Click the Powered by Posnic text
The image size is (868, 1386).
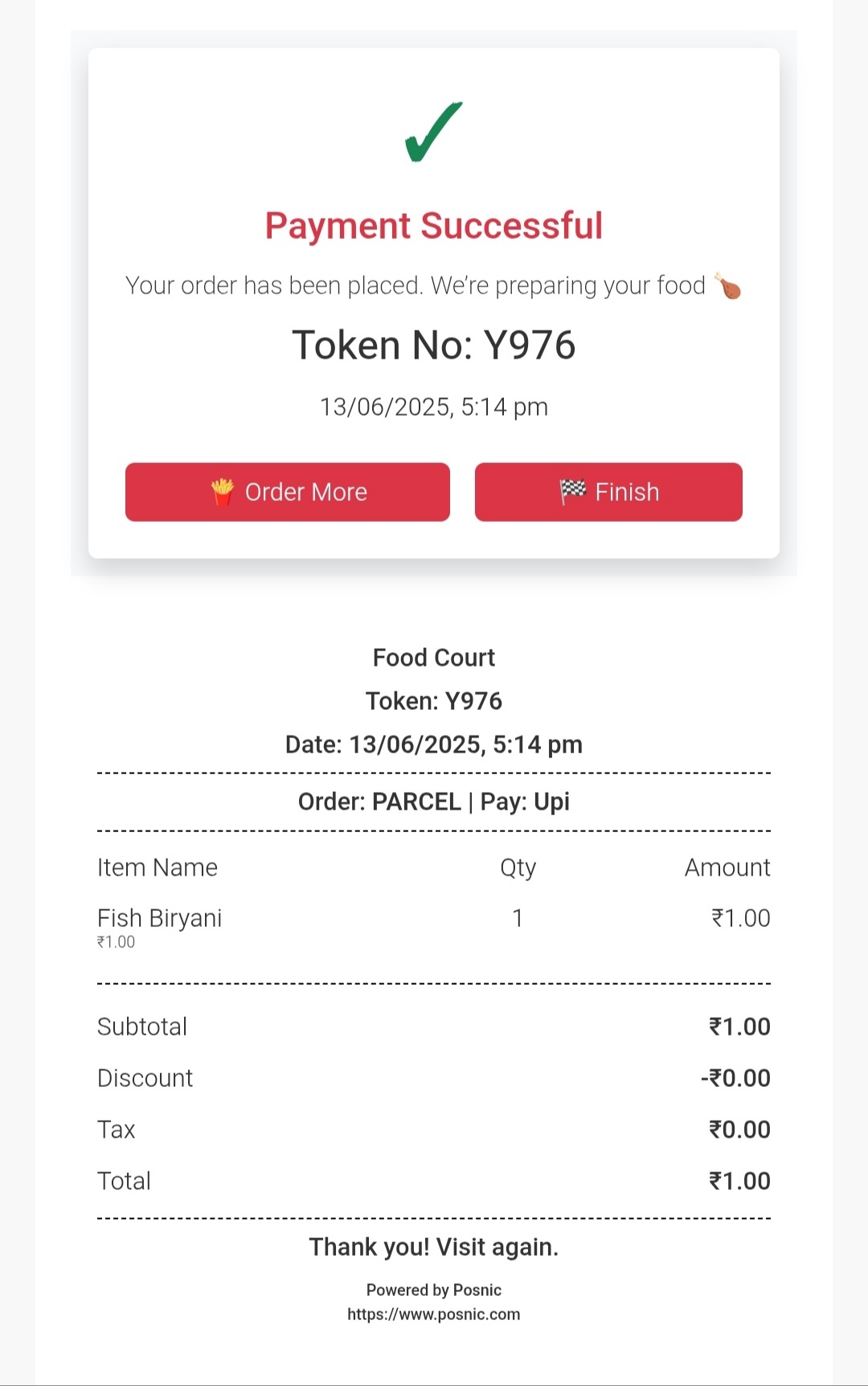pyautogui.click(x=434, y=1290)
